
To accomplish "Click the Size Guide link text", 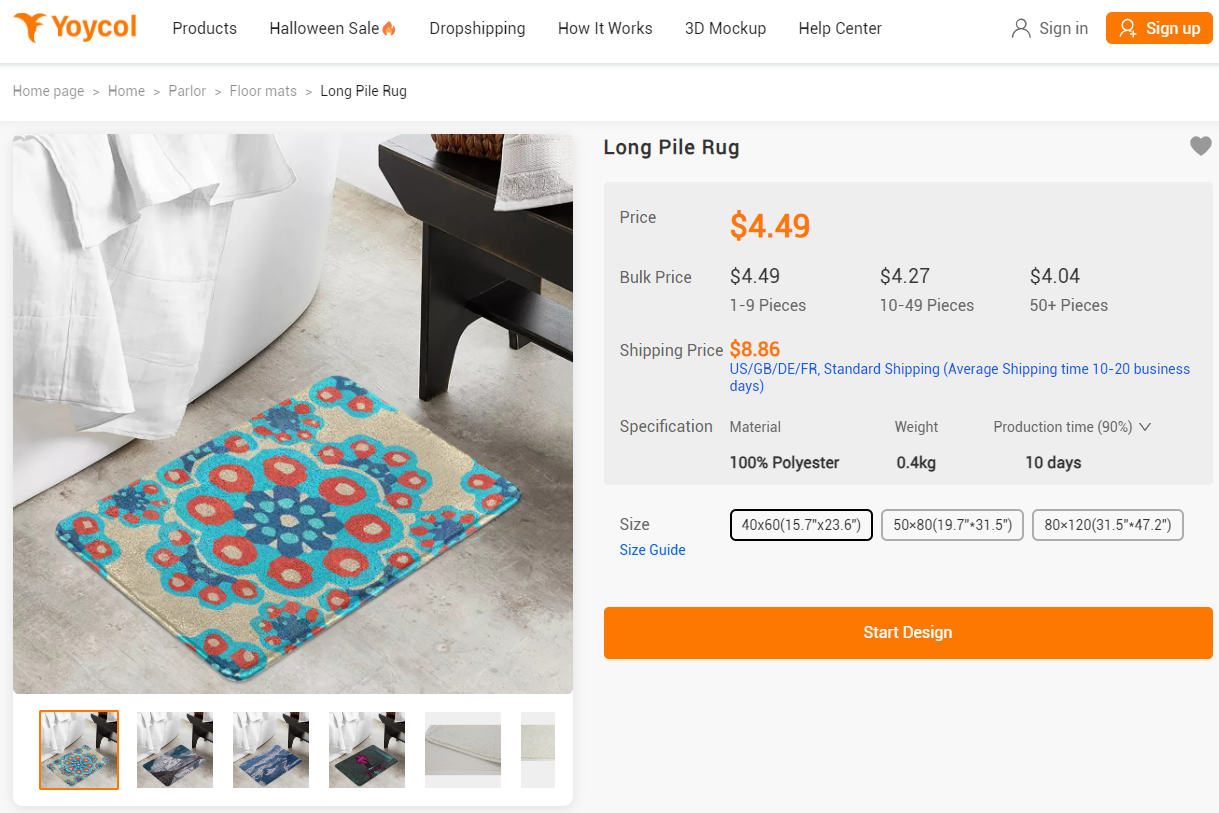I will [652, 550].
